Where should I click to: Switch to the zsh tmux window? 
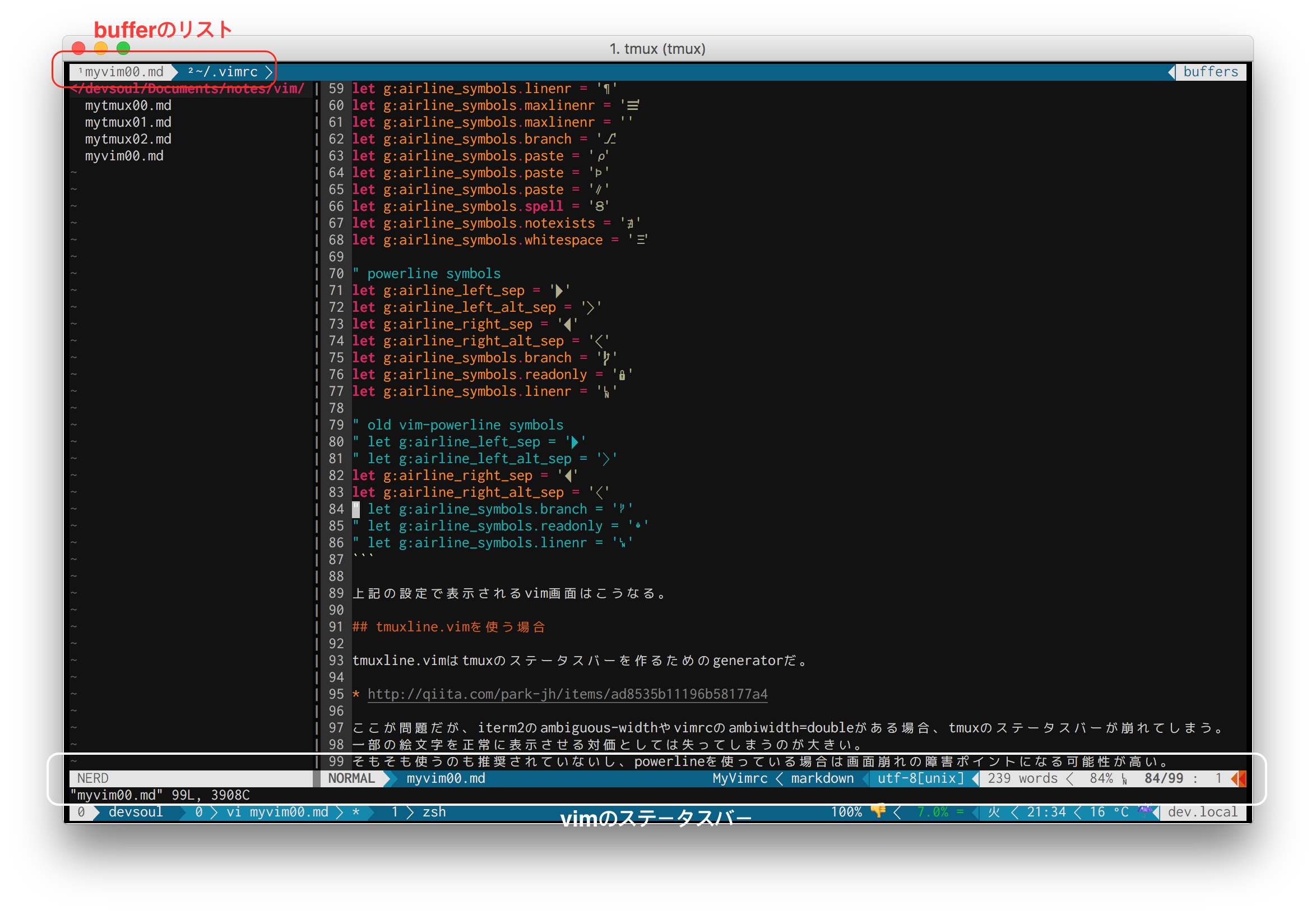click(x=433, y=811)
